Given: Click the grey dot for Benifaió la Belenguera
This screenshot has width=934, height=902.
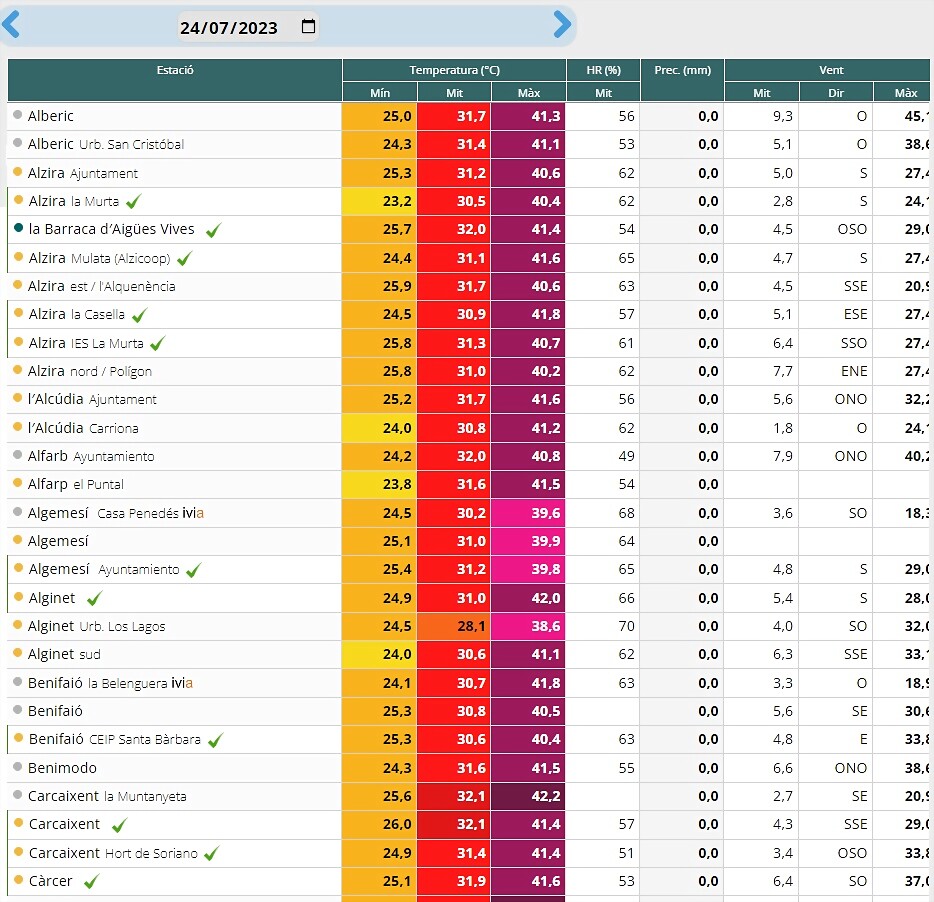Looking at the screenshot, I should (x=17, y=682).
